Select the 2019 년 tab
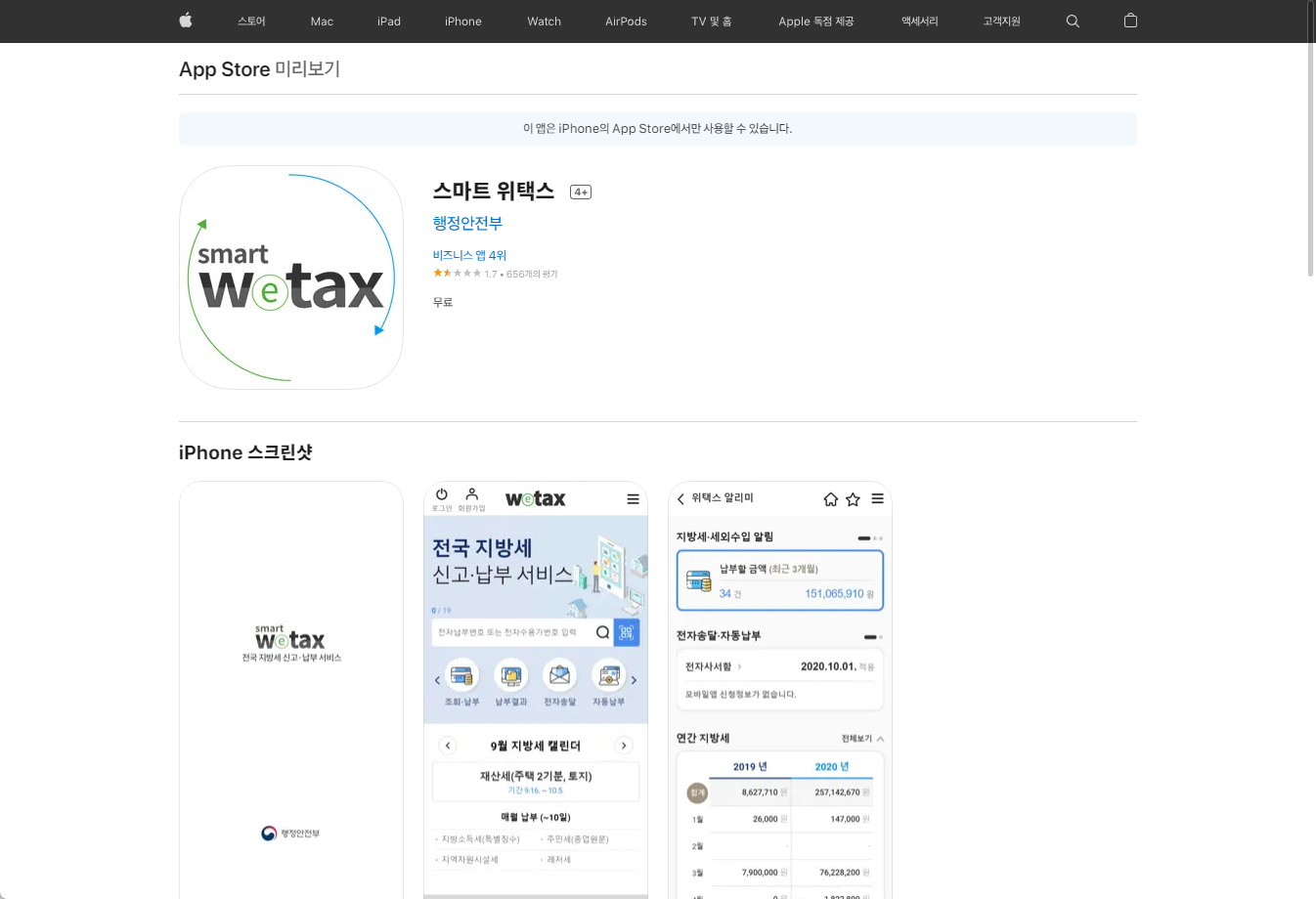The height and width of the screenshot is (899, 1316). 750,766
